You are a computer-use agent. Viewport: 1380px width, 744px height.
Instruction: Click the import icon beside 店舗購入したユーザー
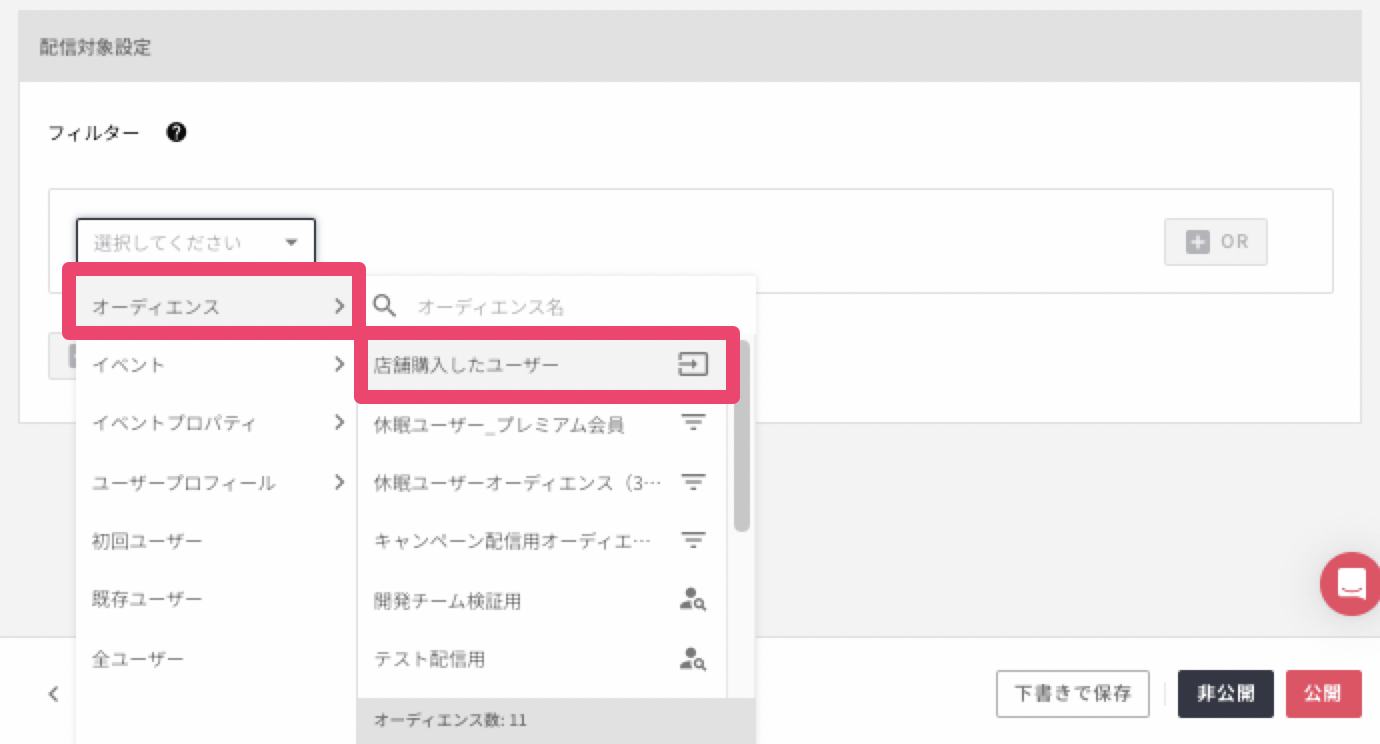pyautogui.click(x=693, y=365)
